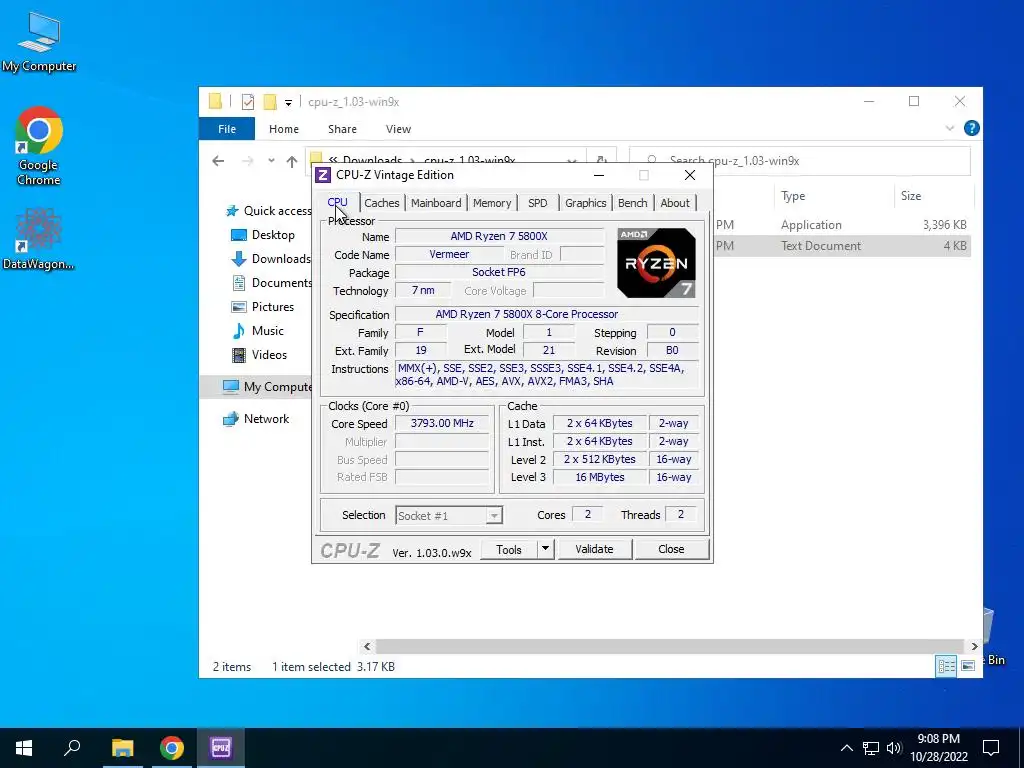Click the Core Speed value field
The width and height of the screenshot is (1024, 768).
pos(442,423)
